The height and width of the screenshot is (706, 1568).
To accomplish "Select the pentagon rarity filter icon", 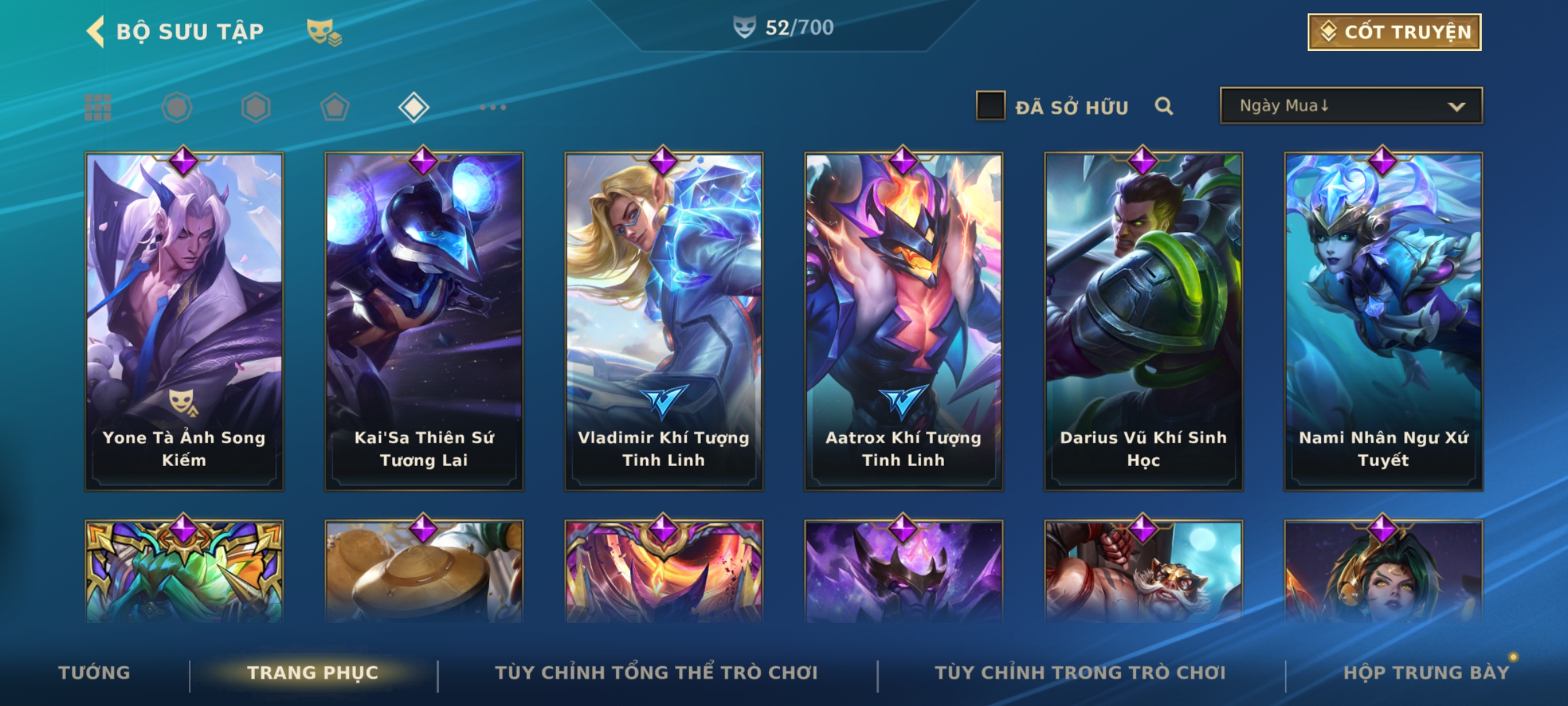I will [x=335, y=107].
